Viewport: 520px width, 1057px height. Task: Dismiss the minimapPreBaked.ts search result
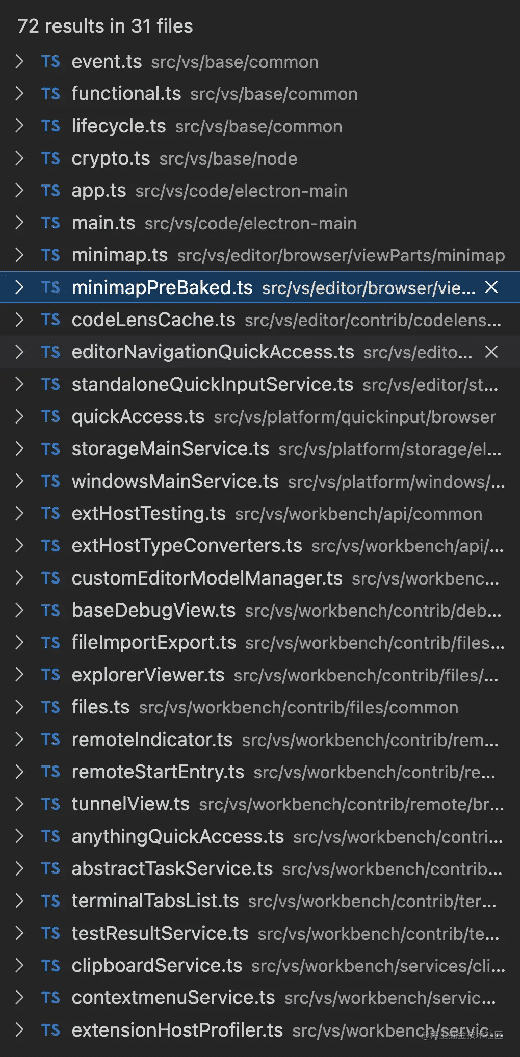click(x=492, y=288)
